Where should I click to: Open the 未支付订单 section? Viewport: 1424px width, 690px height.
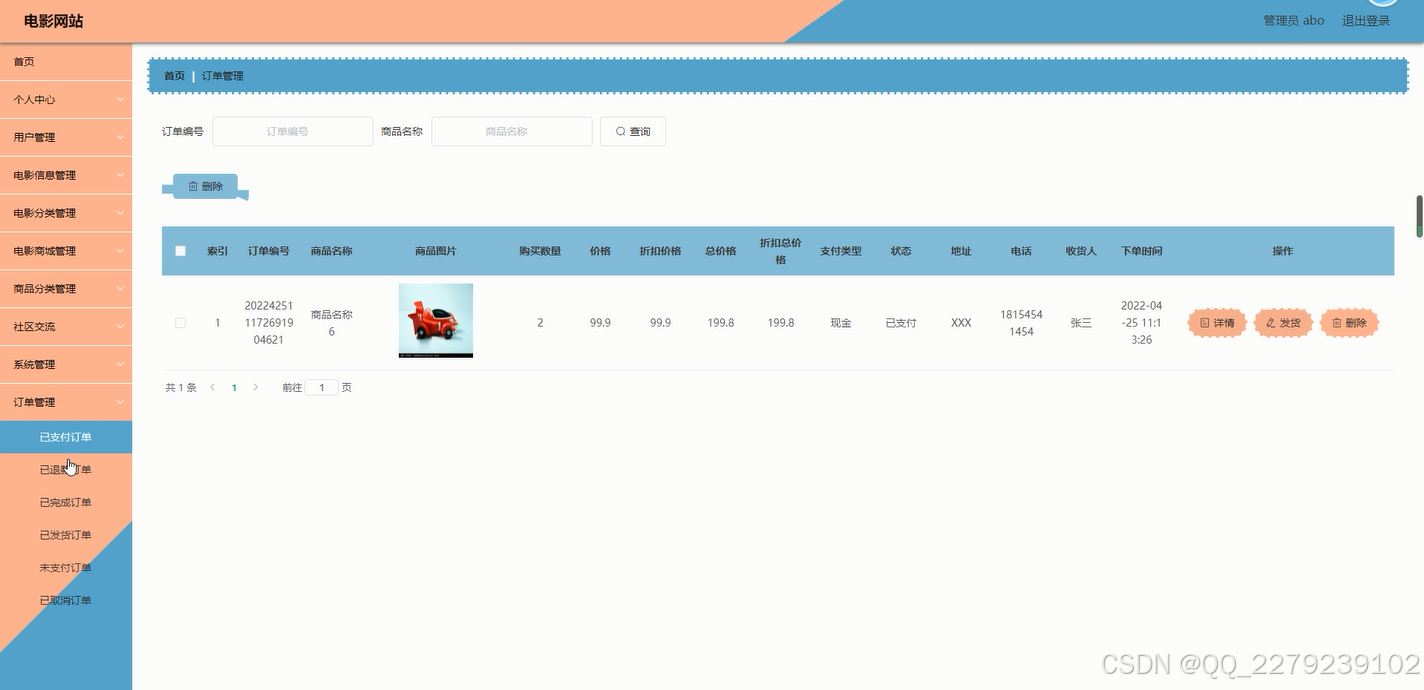(66, 567)
